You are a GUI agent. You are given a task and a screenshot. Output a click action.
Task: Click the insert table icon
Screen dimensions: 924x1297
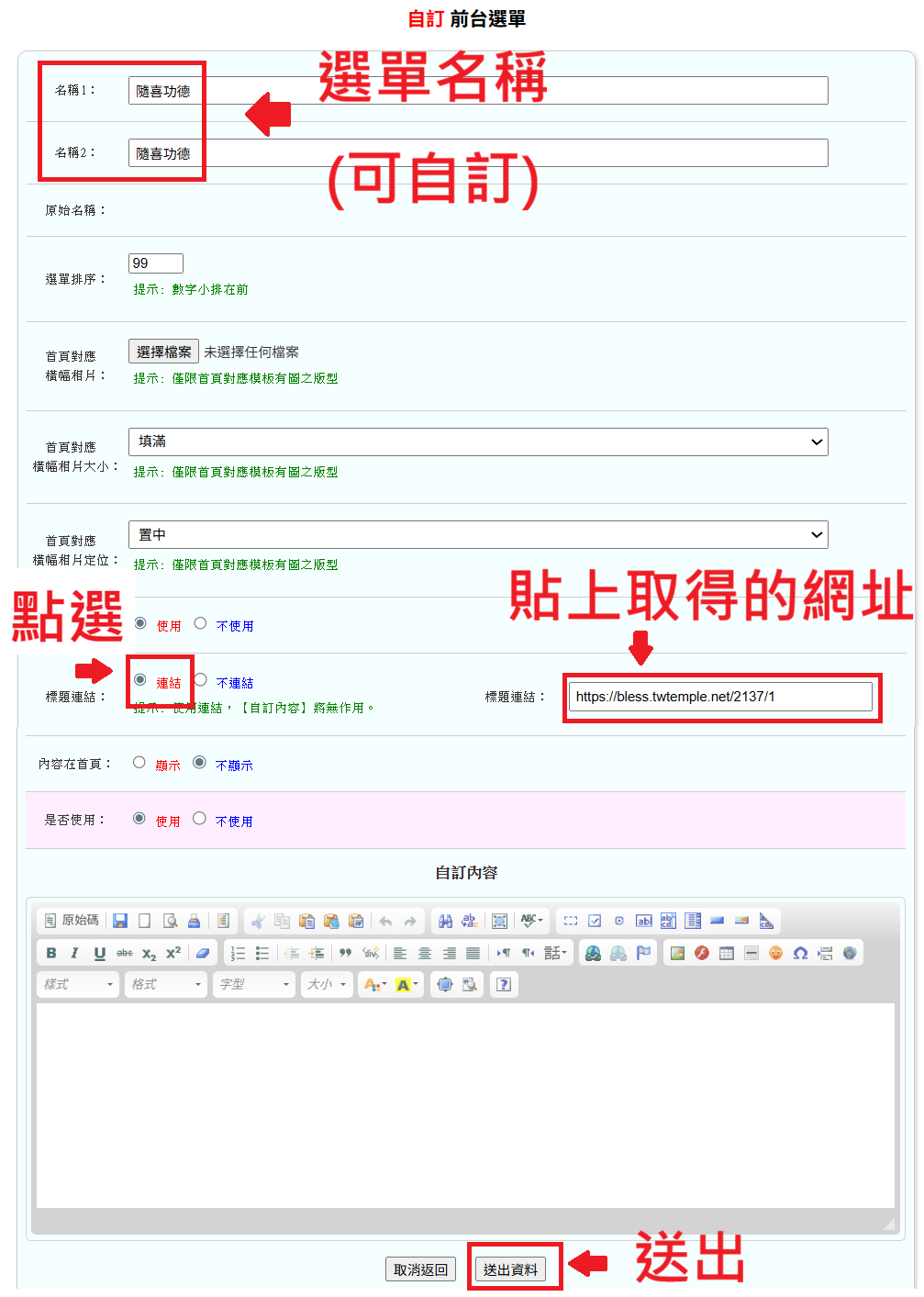tap(727, 954)
